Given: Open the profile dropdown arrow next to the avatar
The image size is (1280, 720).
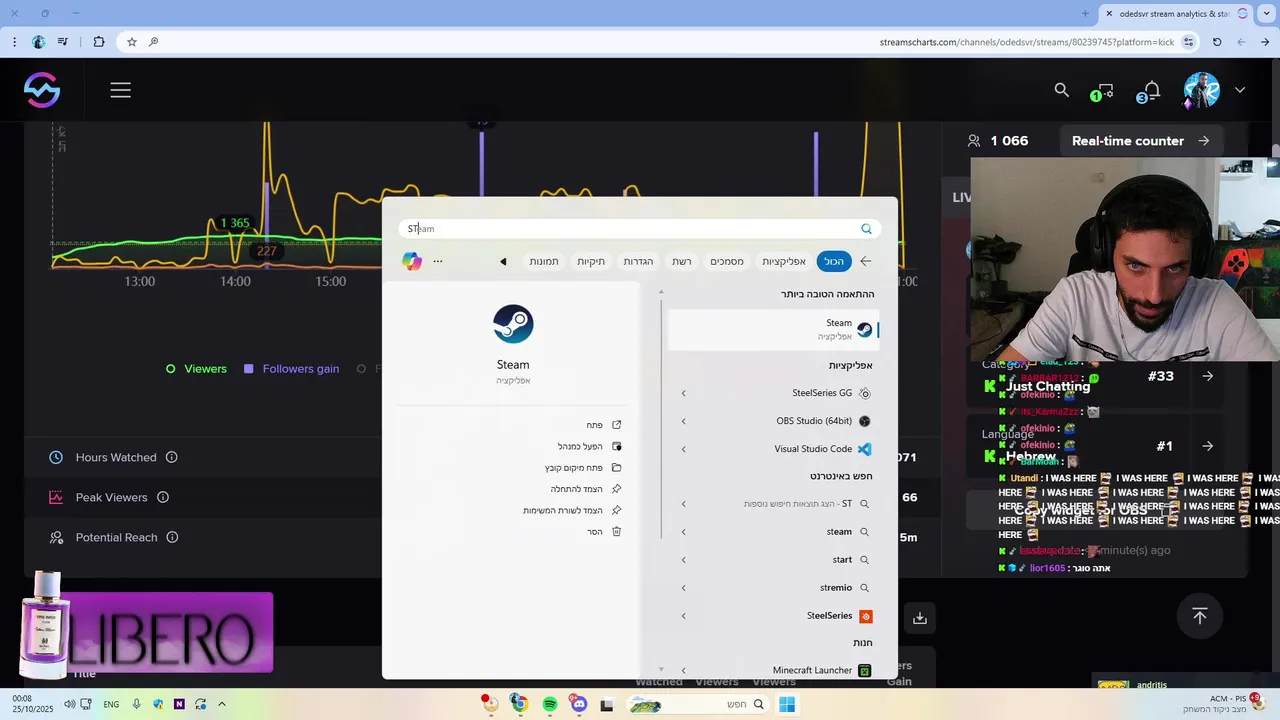Looking at the screenshot, I should coord(1240,90).
